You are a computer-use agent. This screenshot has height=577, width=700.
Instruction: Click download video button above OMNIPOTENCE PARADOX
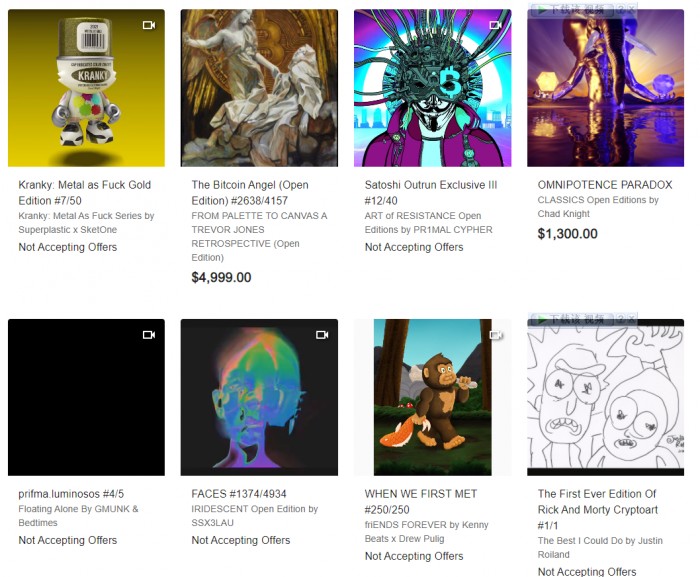tap(571, 10)
